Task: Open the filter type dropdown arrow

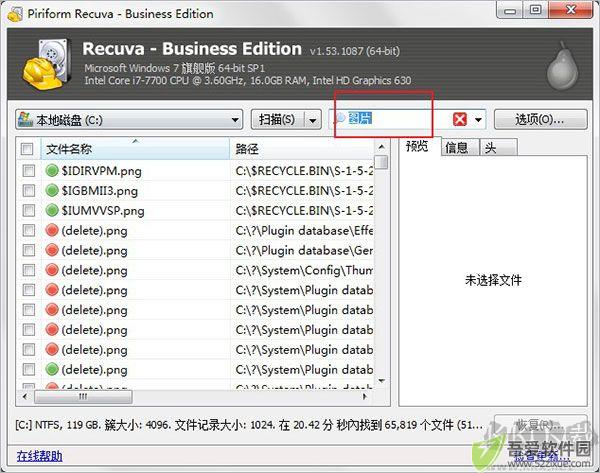Action: 478,120
